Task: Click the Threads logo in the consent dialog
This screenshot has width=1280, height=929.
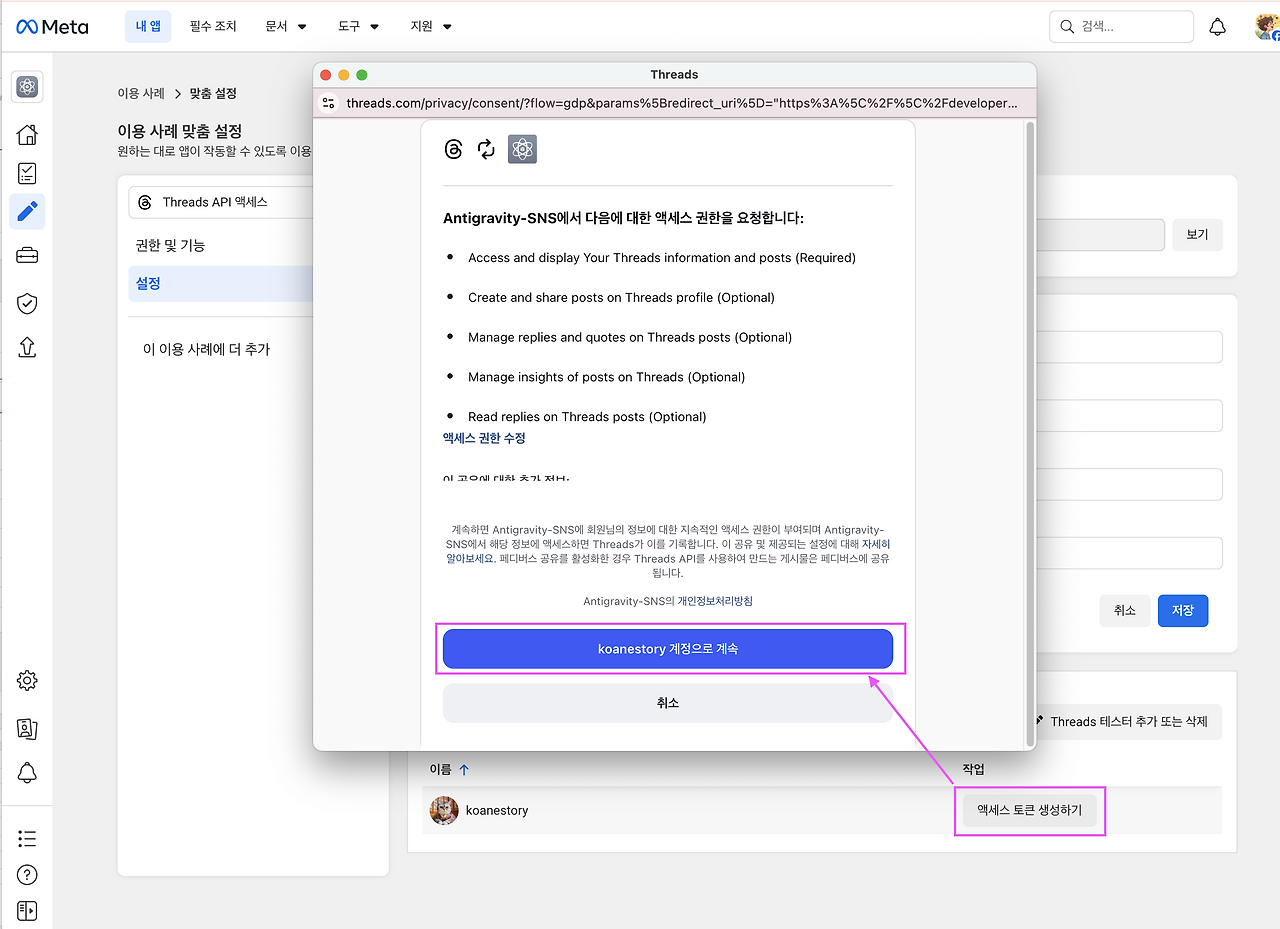Action: coord(453,150)
